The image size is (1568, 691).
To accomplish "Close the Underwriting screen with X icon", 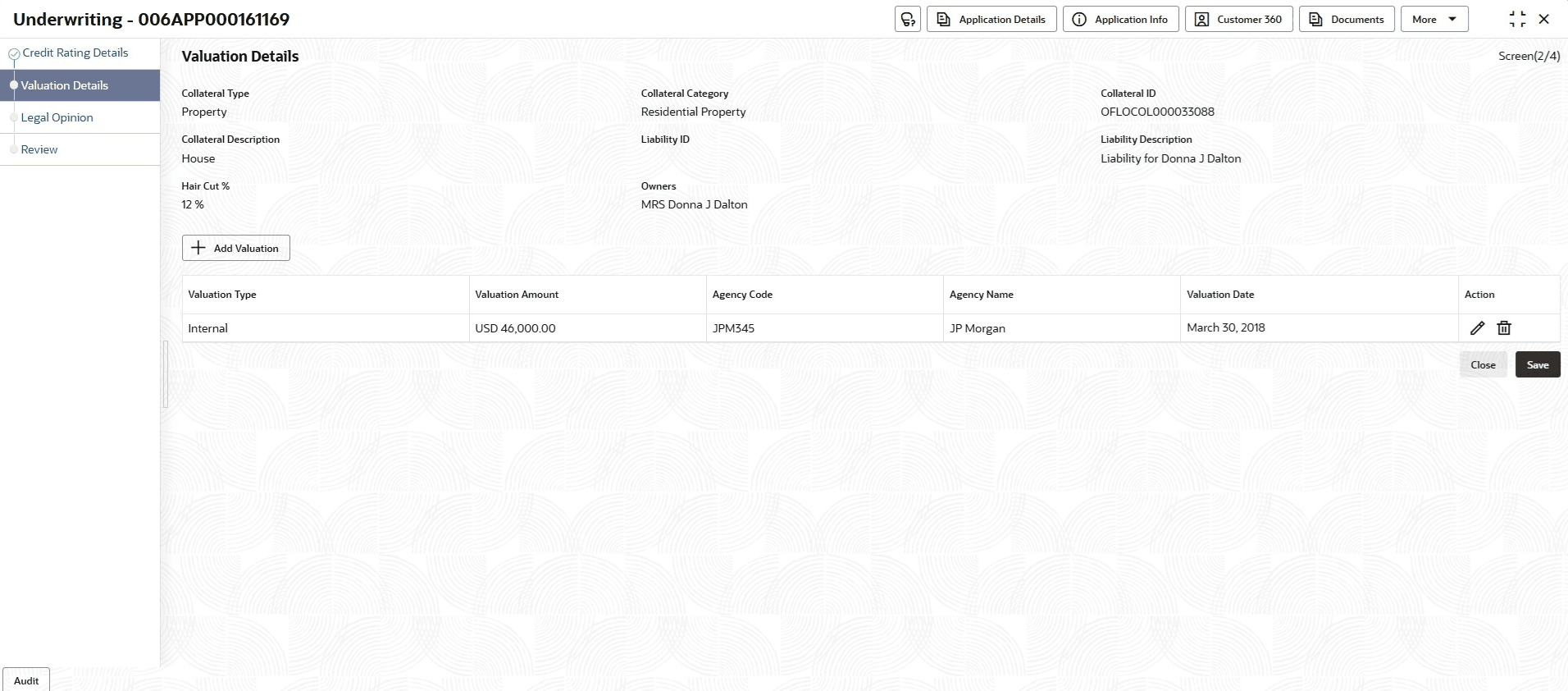I will (x=1544, y=19).
